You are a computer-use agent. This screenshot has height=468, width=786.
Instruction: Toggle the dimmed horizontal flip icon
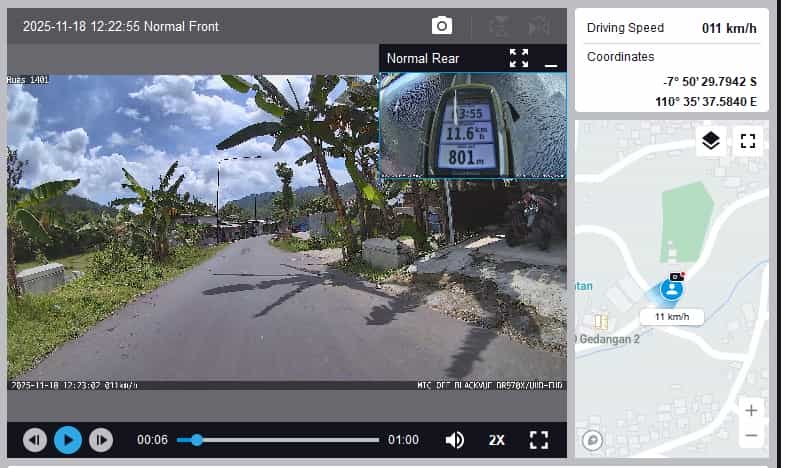click(538, 26)
